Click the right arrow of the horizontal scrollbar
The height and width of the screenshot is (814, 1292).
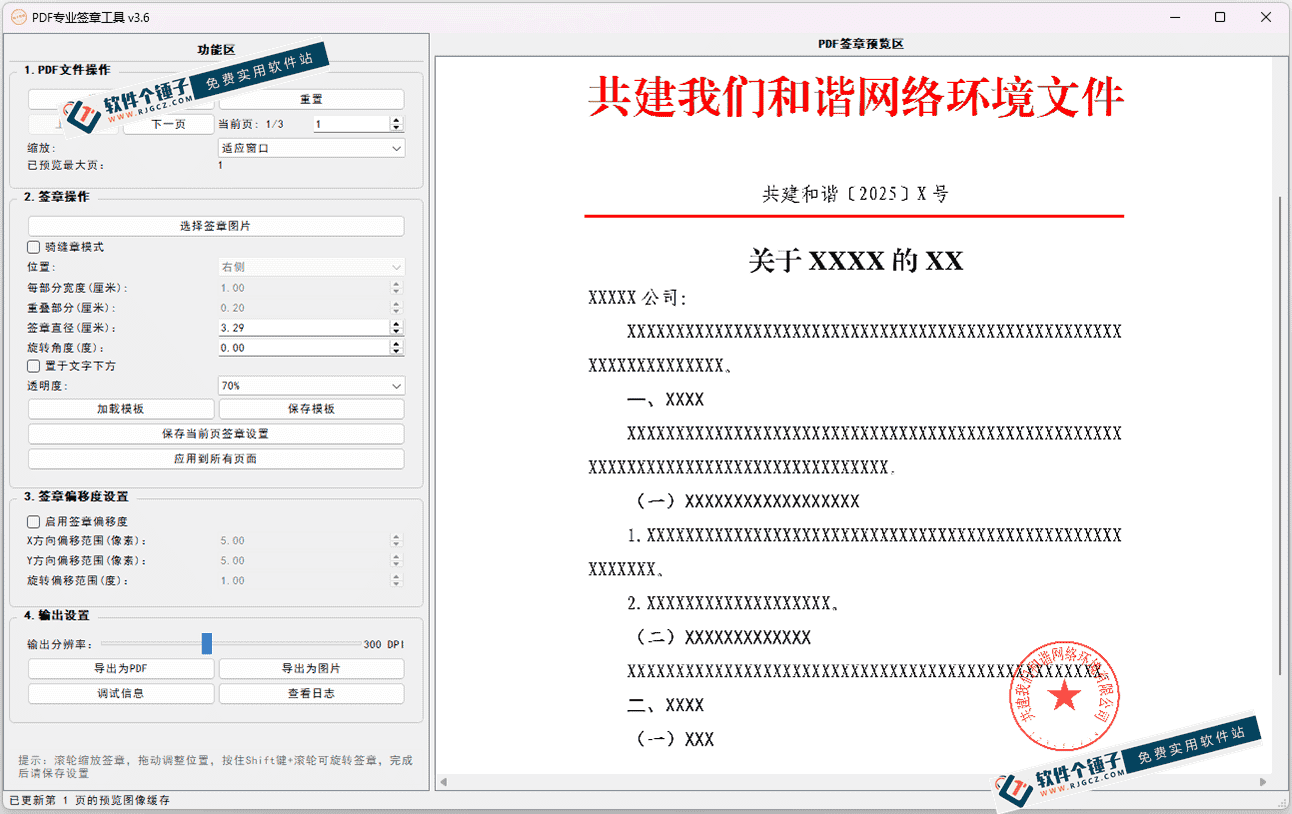click(1263, 782)
